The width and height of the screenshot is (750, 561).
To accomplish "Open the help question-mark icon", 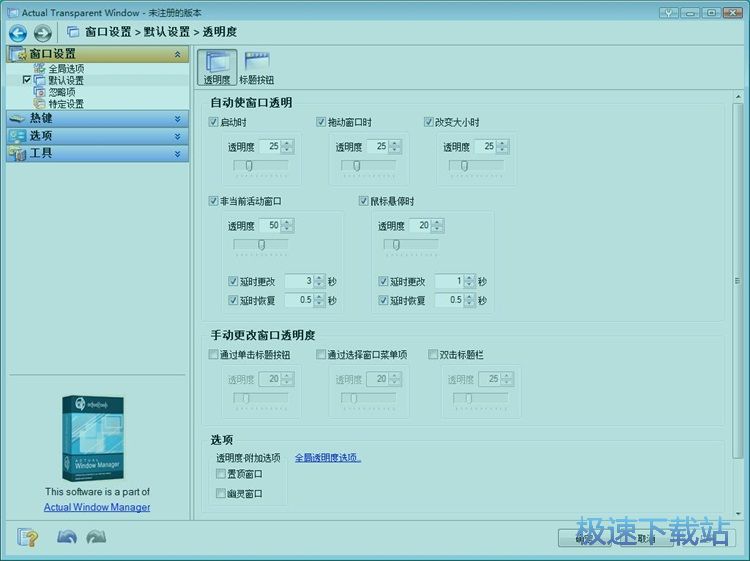I will 27,538.
